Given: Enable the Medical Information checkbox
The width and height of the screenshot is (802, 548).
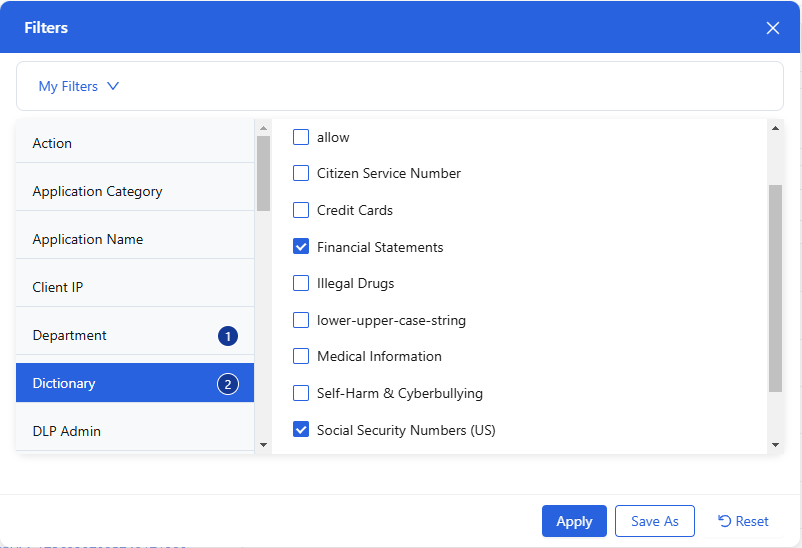Looking at the screenshot, I should pyautogui.click(x=301, y=356).
